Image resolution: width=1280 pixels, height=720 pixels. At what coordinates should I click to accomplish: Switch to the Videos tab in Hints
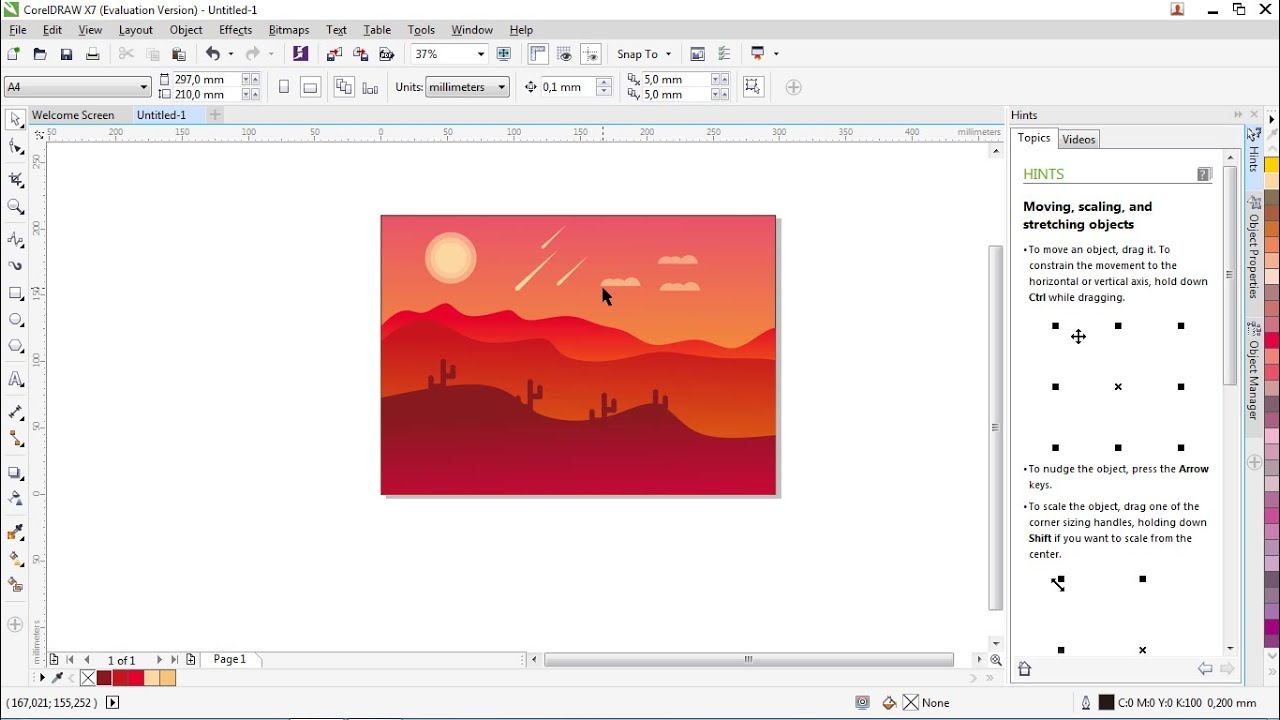(1078, 139)
